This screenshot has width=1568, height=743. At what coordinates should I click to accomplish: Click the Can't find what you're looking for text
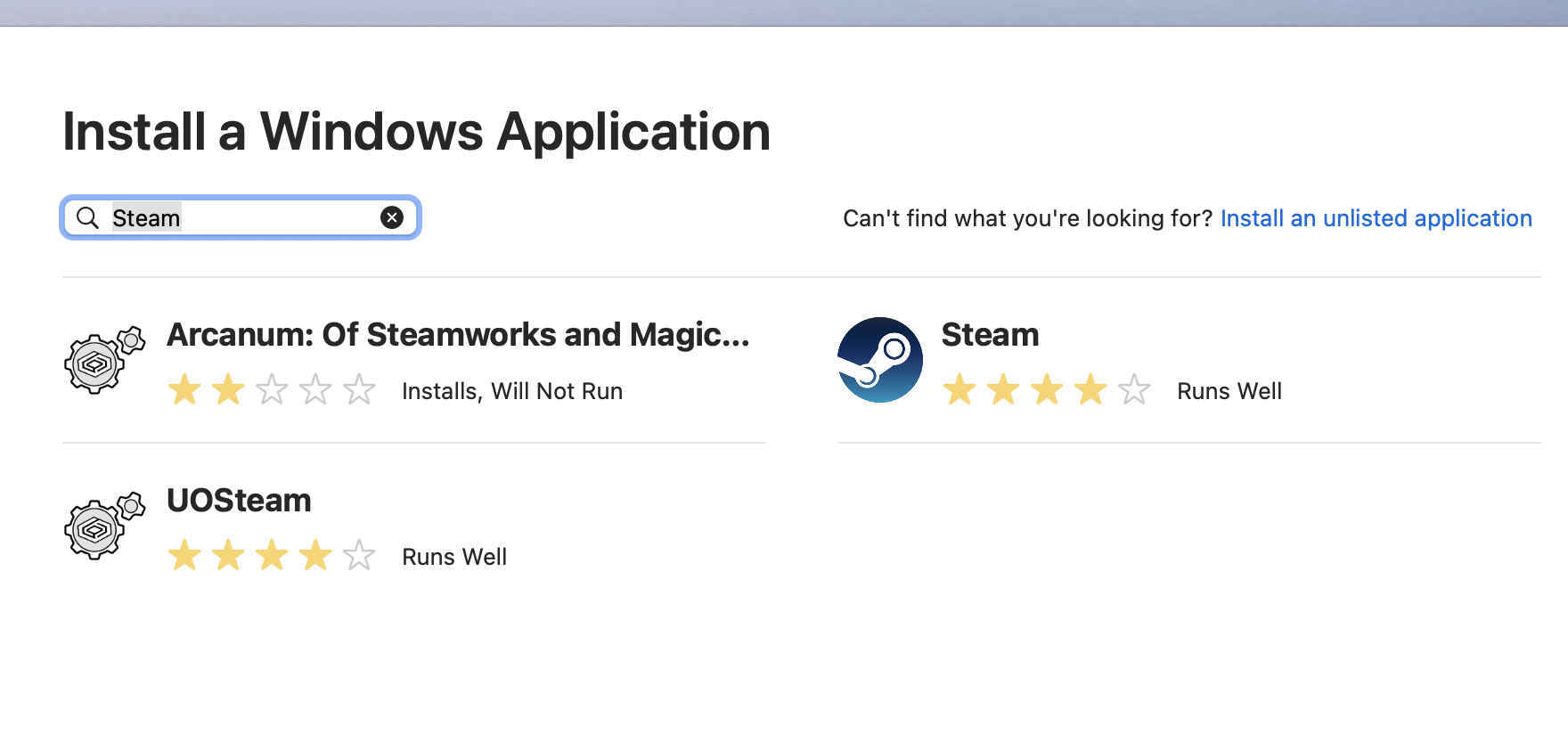point(1028,218)
